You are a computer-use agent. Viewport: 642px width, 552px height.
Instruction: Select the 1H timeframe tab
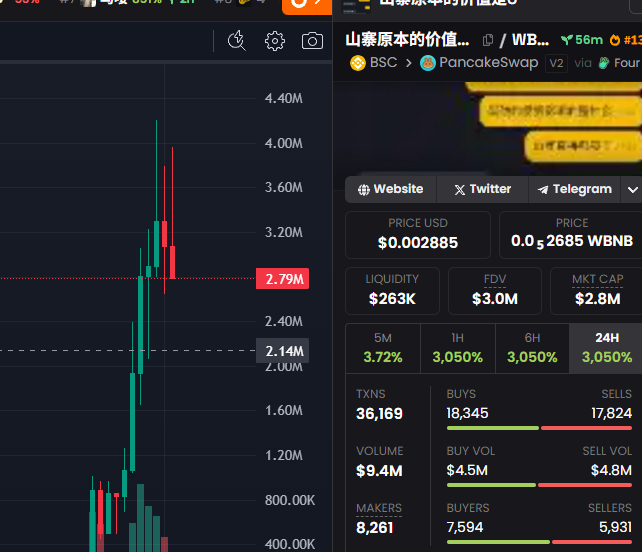tap(458, 348)
